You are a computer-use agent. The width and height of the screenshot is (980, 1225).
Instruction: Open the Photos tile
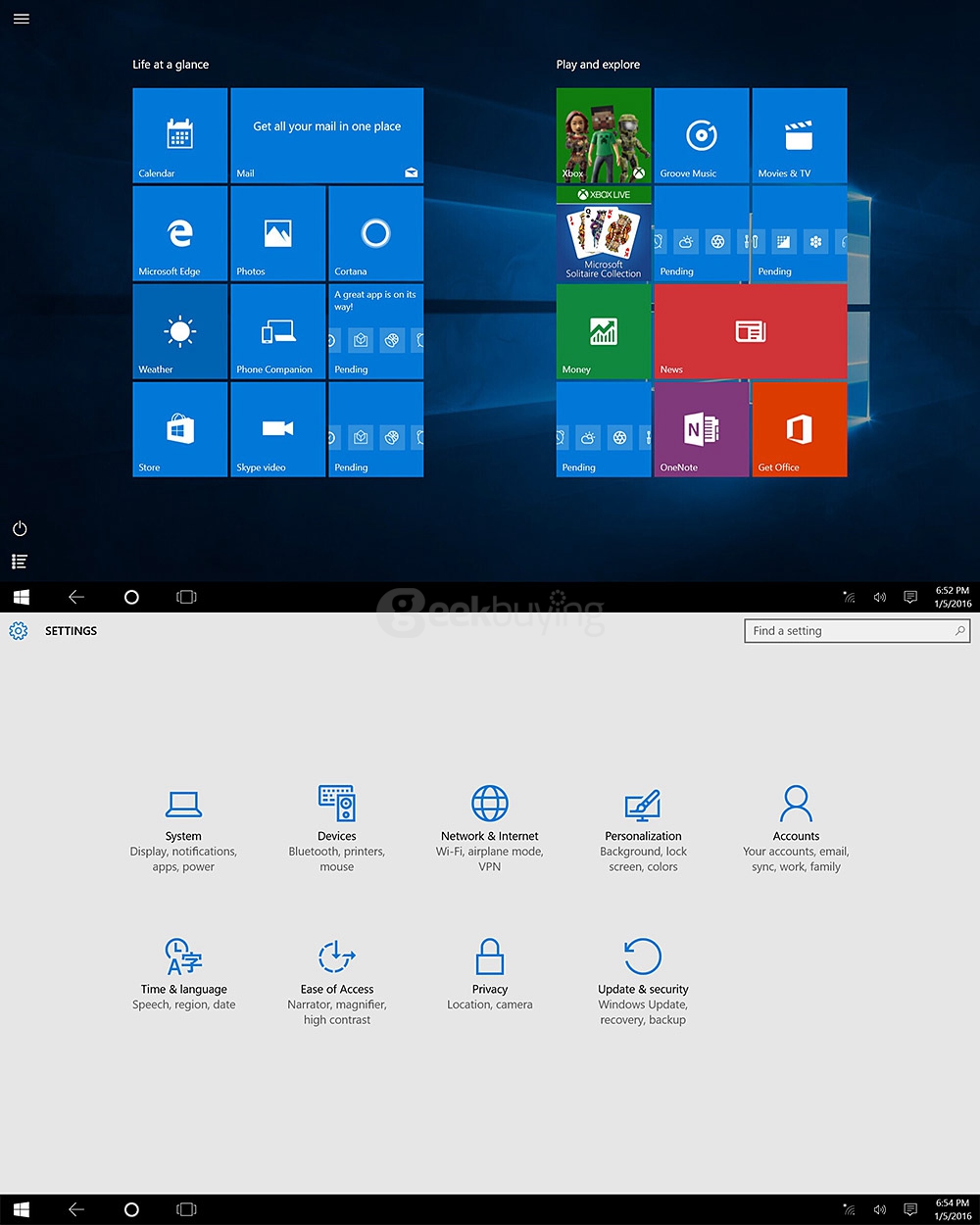point(278,233)
